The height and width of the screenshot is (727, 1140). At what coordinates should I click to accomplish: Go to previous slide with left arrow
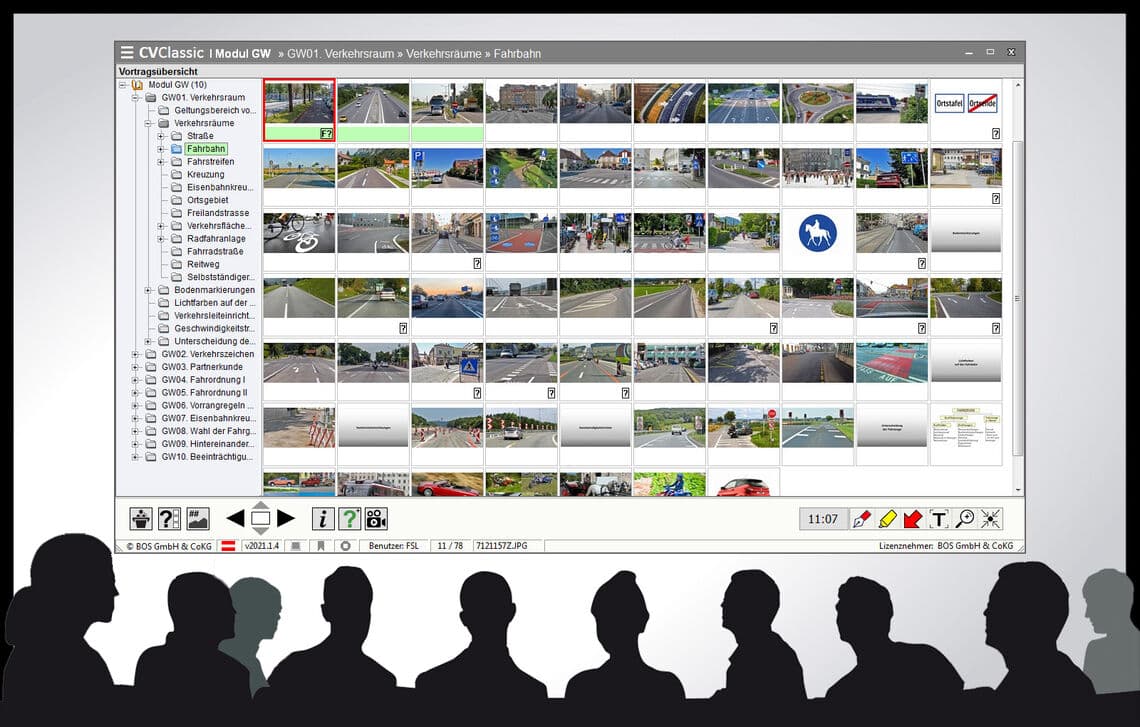235,518
